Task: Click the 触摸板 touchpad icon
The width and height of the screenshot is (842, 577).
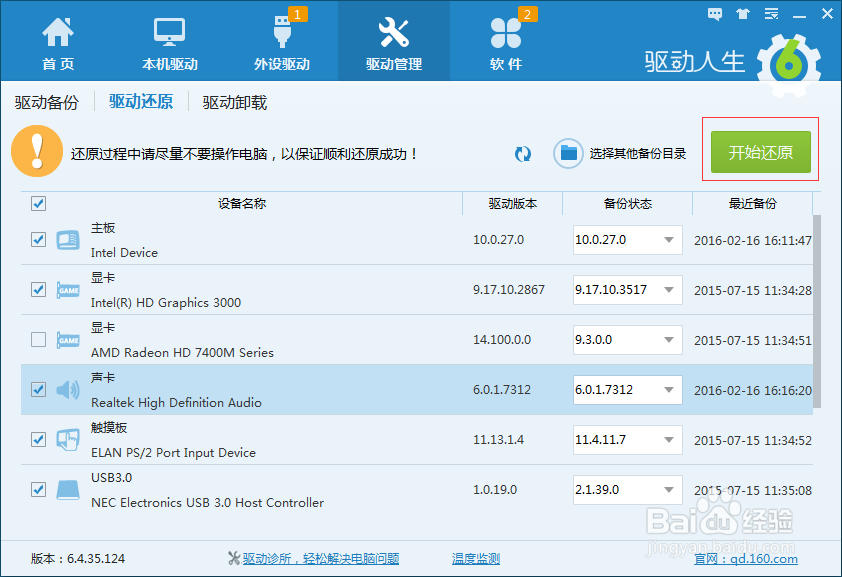Action: [68, 440]
